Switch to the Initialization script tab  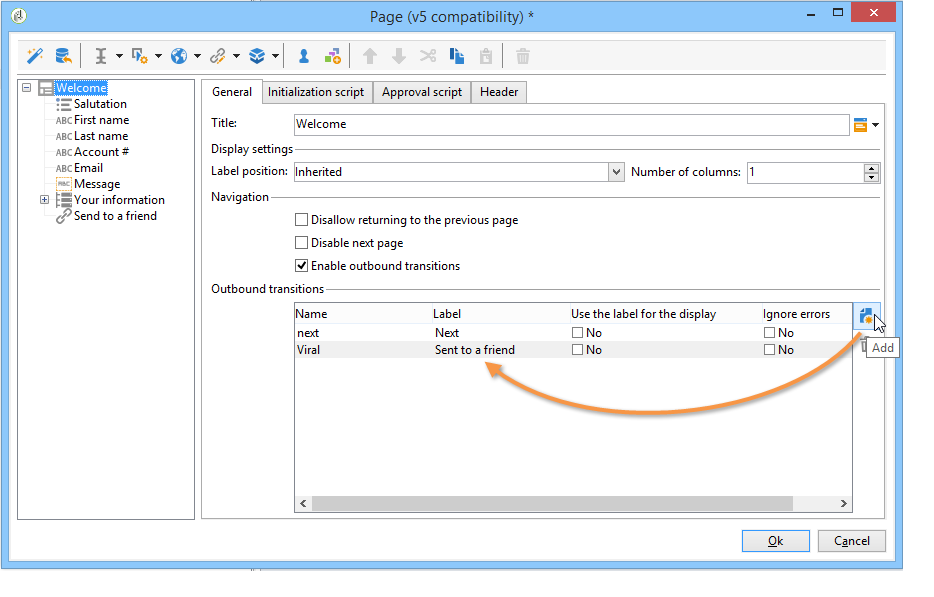click(x=316, y=92)
